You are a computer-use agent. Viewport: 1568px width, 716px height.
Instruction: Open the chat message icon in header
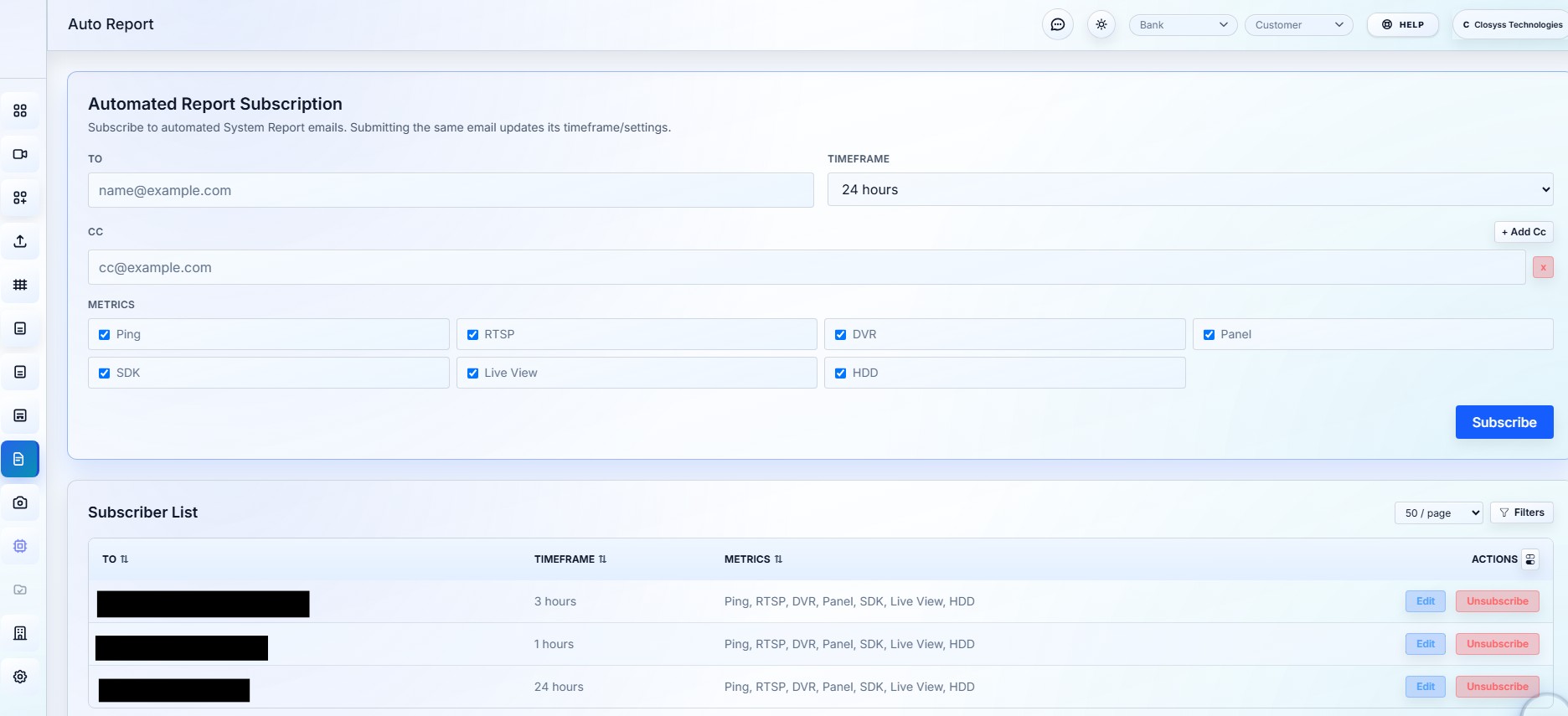click(1058, 24)
